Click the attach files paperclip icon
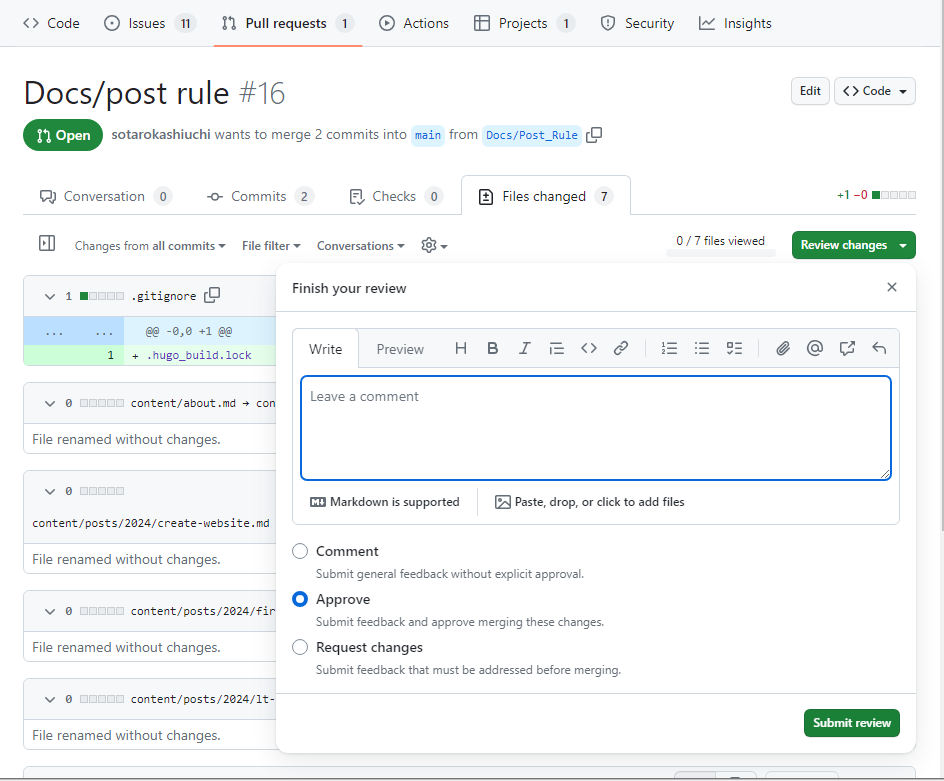Viewport: 944px width, 781px height. 783,348
